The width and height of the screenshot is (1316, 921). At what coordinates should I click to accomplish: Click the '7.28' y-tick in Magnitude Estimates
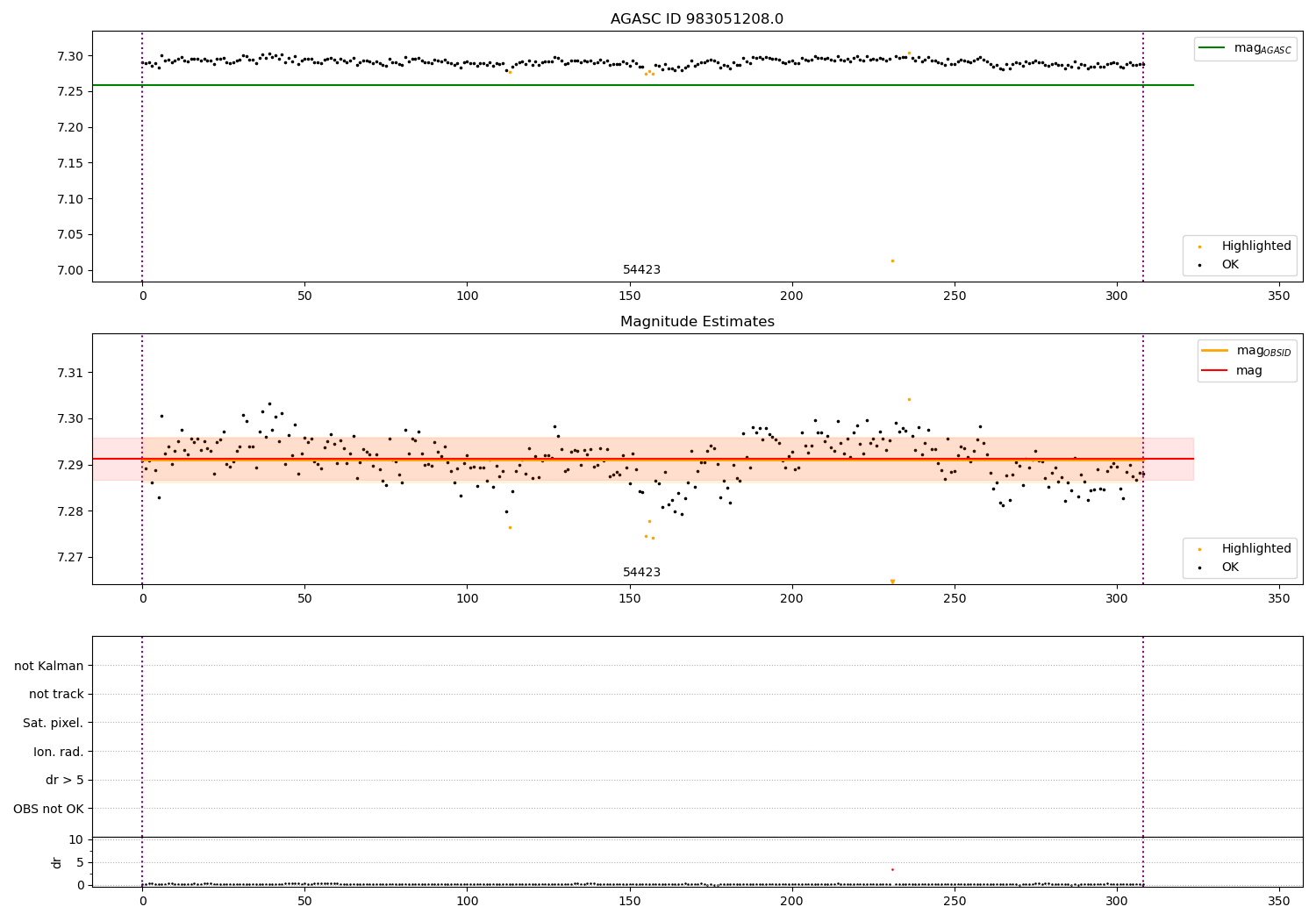[x=69, y=511]
